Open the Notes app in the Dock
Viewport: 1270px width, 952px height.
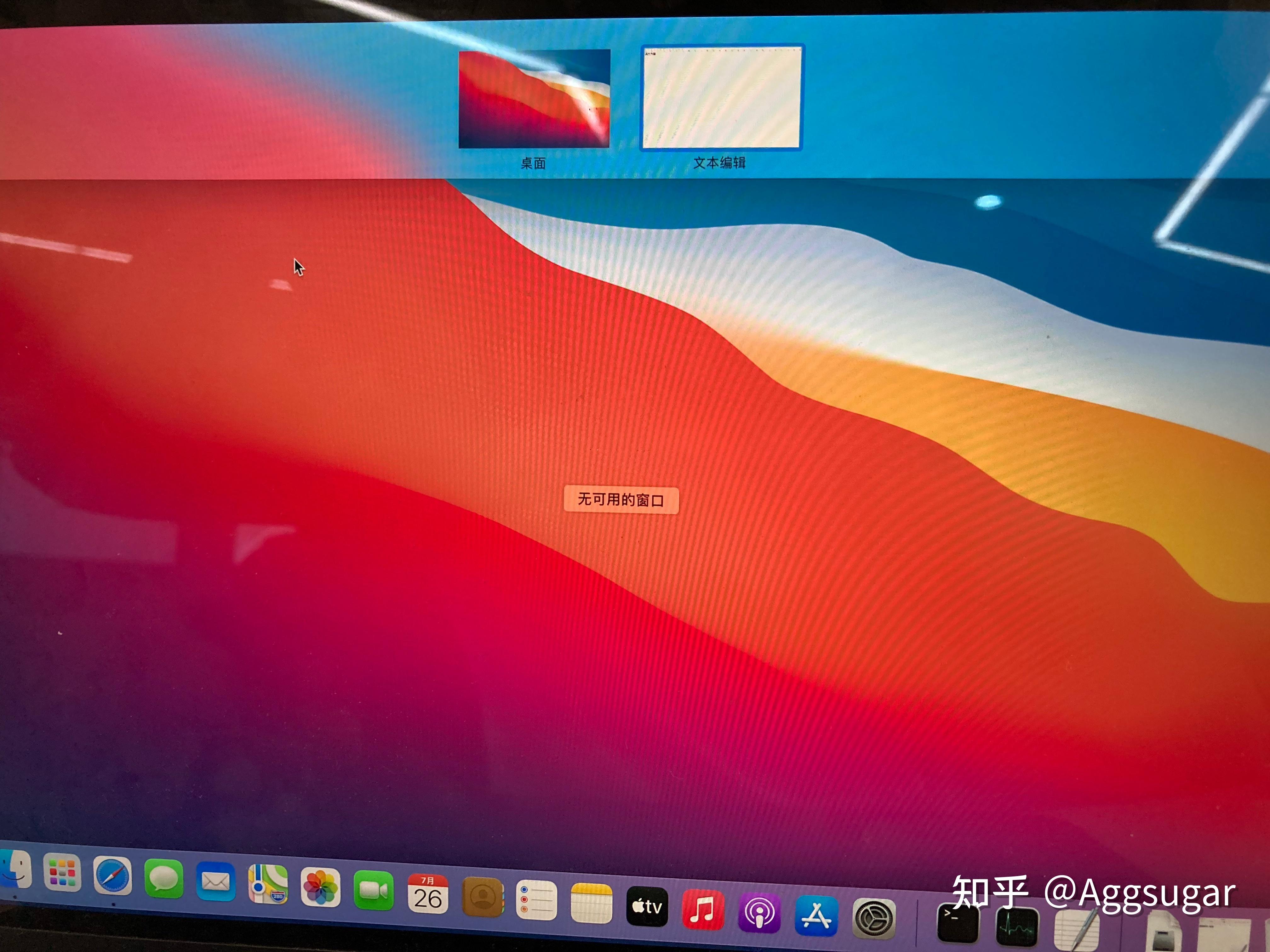[x=591, y=904]
